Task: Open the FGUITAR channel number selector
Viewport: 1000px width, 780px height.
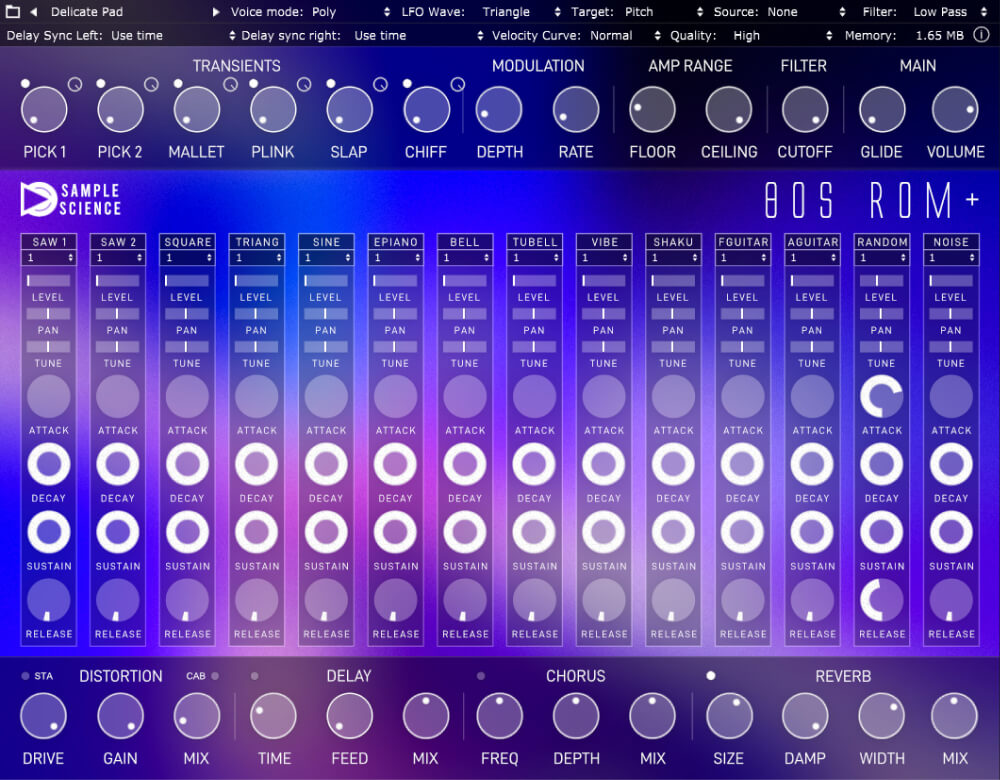Action: [742, 258]
